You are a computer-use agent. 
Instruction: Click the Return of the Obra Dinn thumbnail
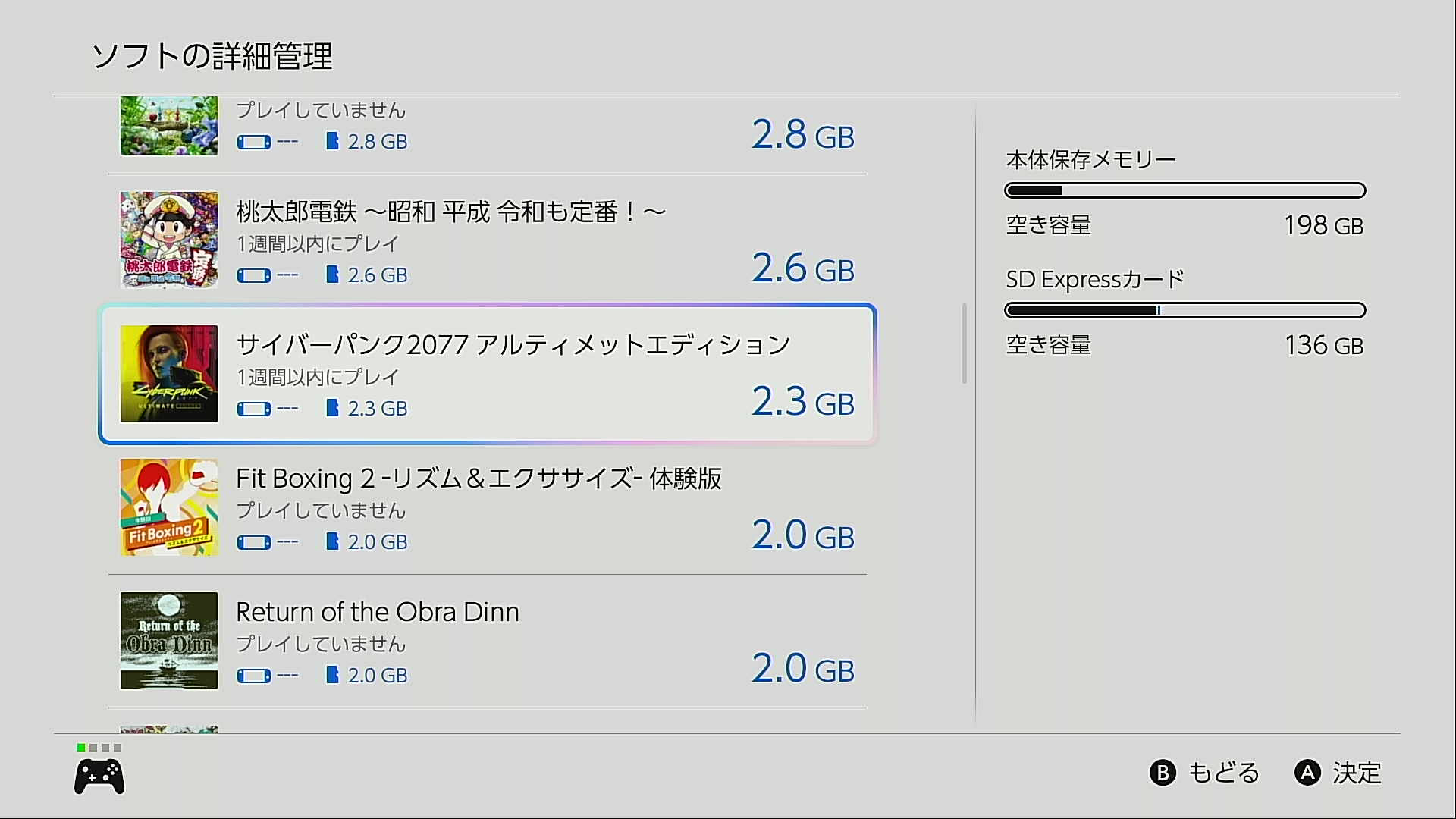tap(169, 641)
